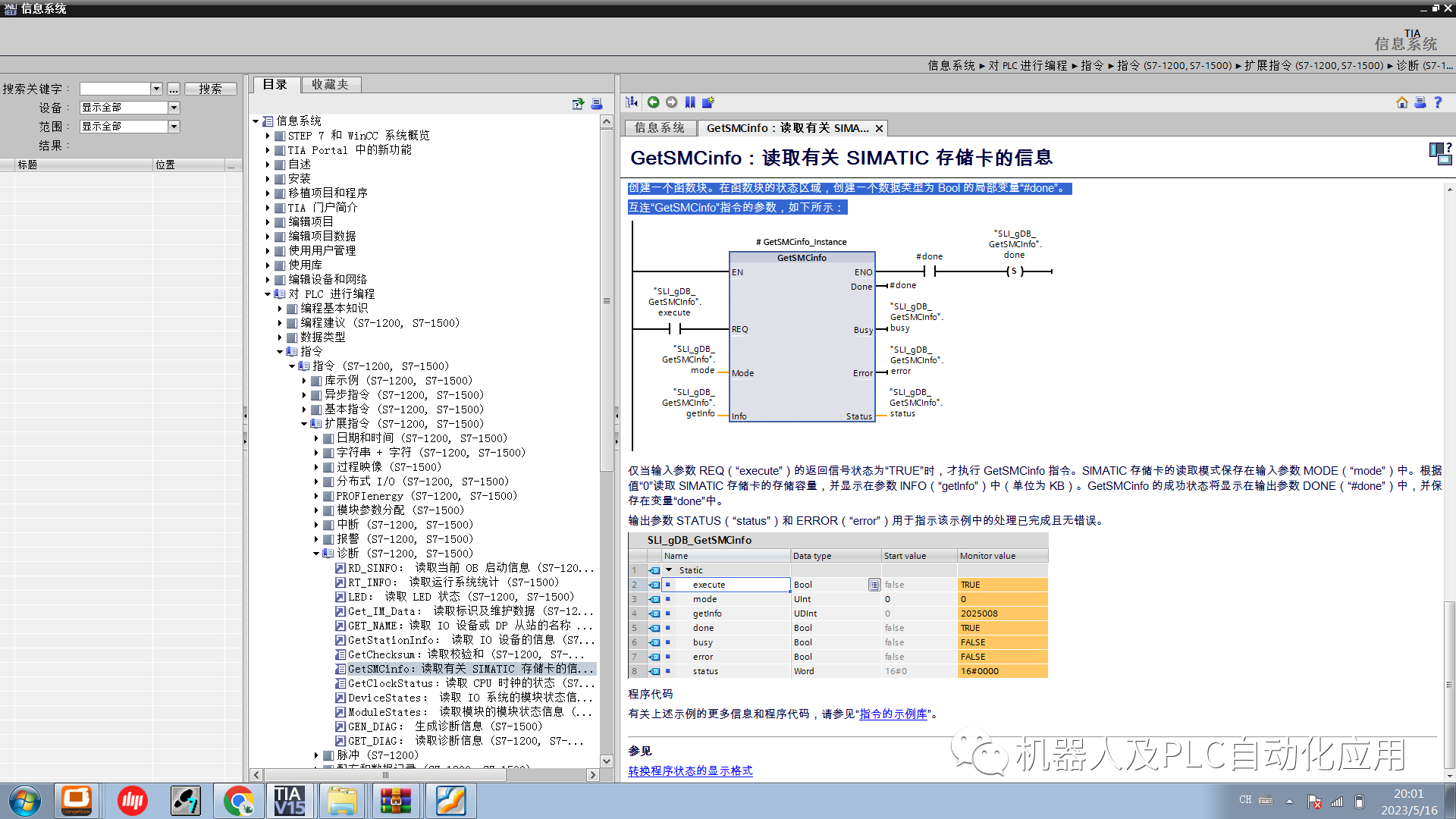The width and height of the screenshot is (1456, 819).
Task: Switch to TIA V15 in taskbar
Action: click(290, 801)
